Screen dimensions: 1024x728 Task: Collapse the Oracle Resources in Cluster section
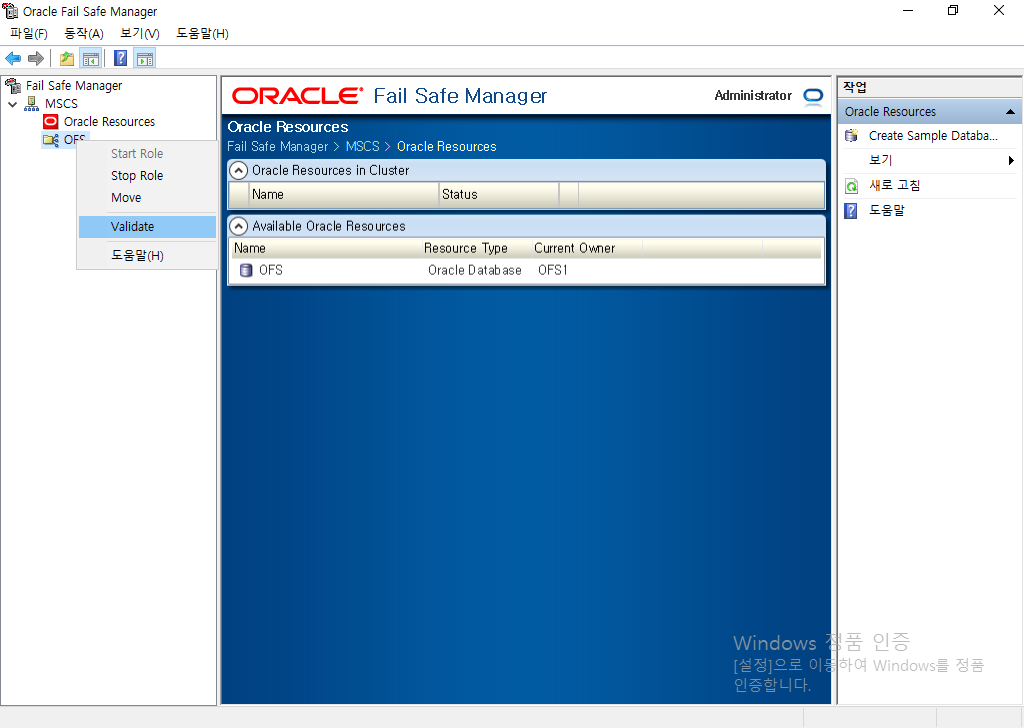click(x=239, y=170)
